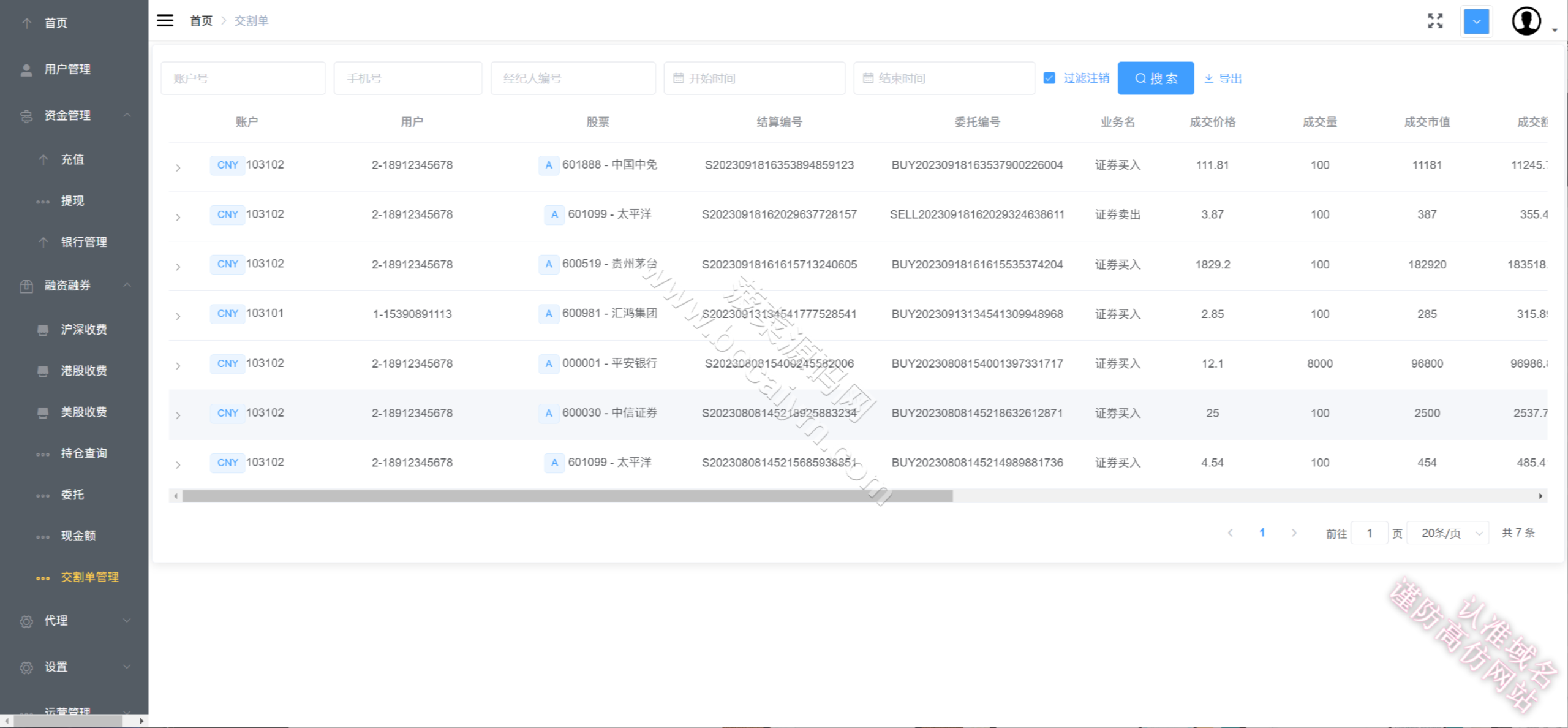Focus the 手机号 input field
1568x728 pixels.
tap(408, 78)
